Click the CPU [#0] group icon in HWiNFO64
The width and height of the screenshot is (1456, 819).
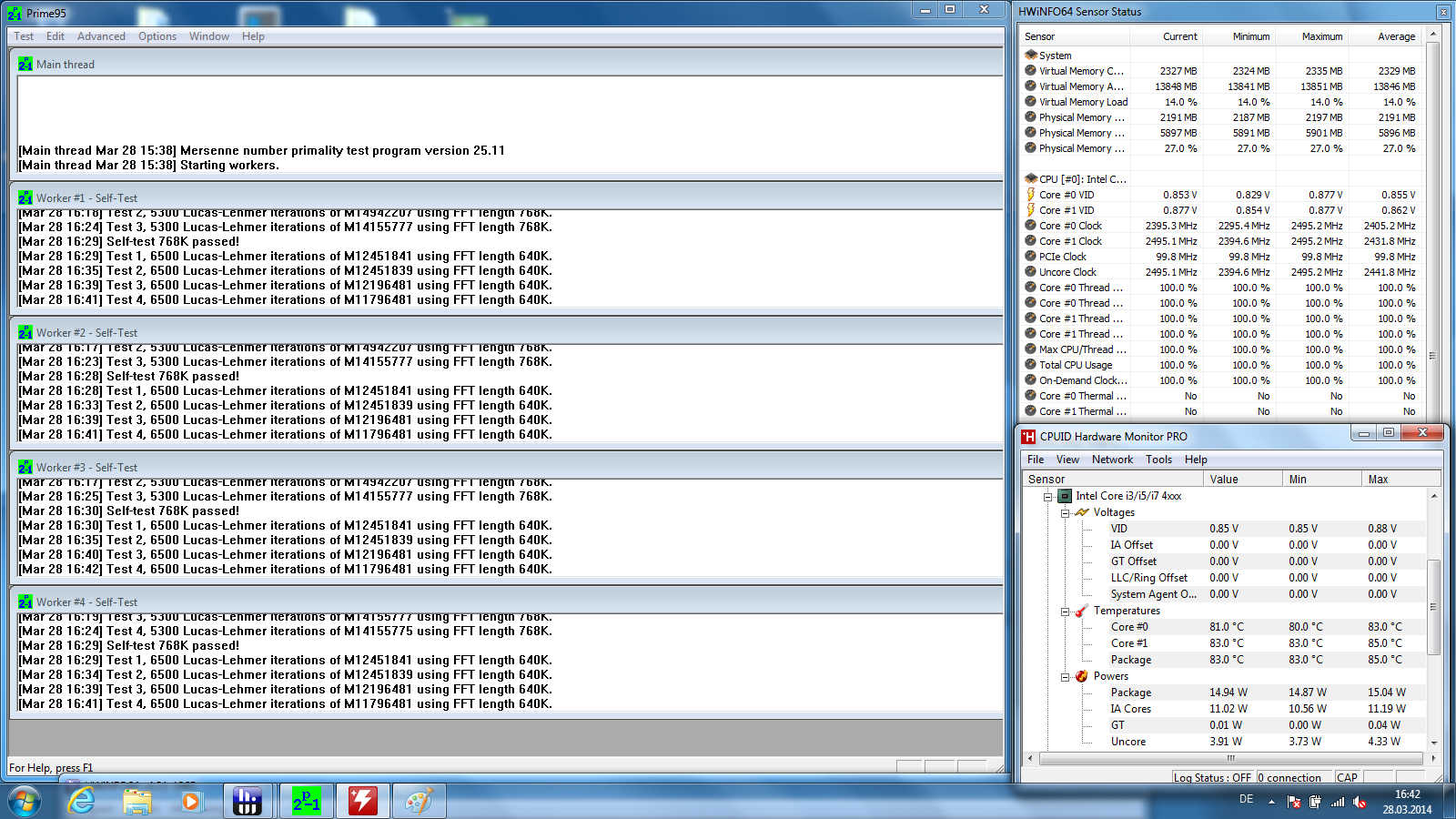click(1031, 179)
